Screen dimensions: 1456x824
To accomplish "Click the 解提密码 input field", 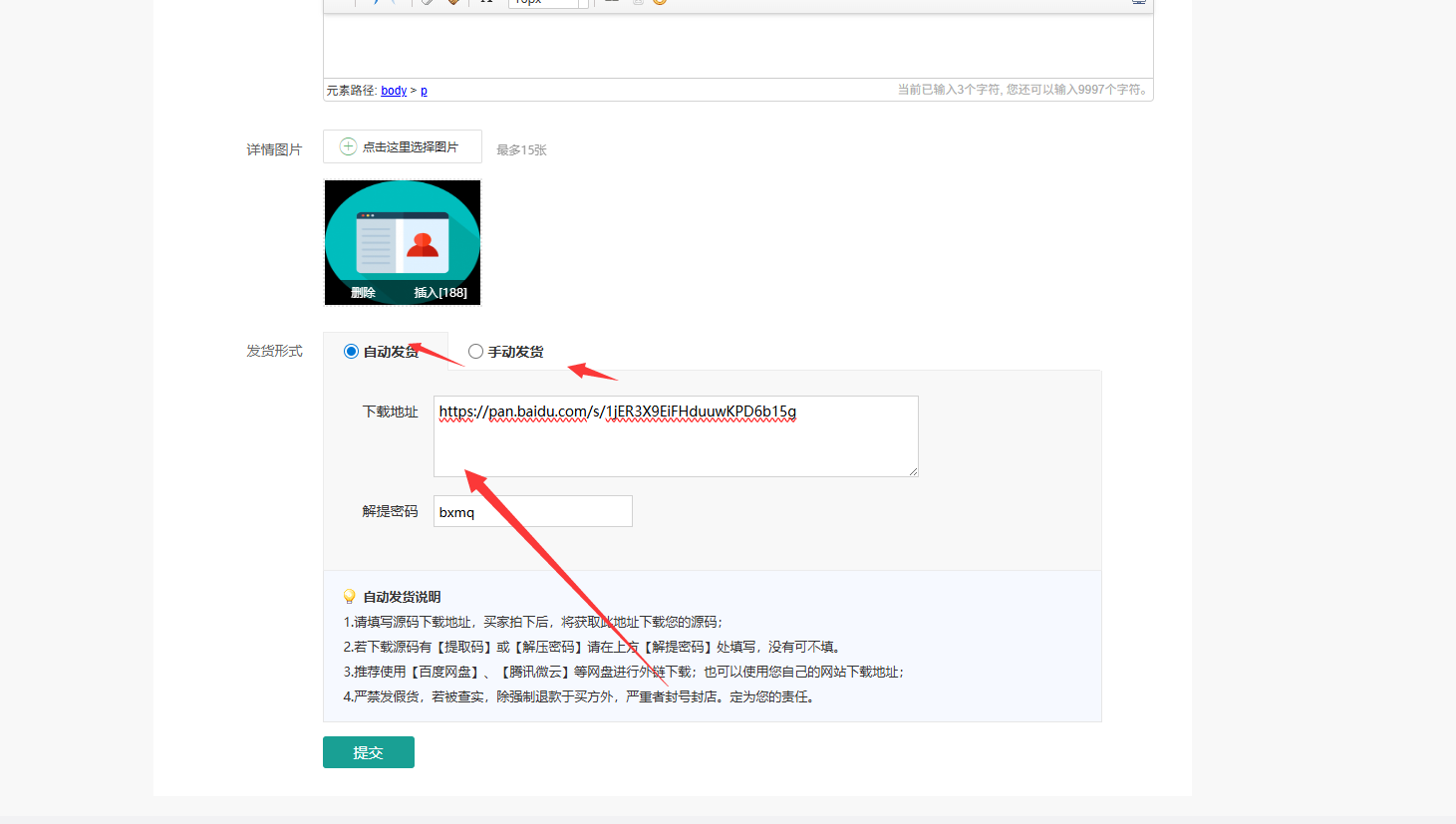I will (532, 512).
